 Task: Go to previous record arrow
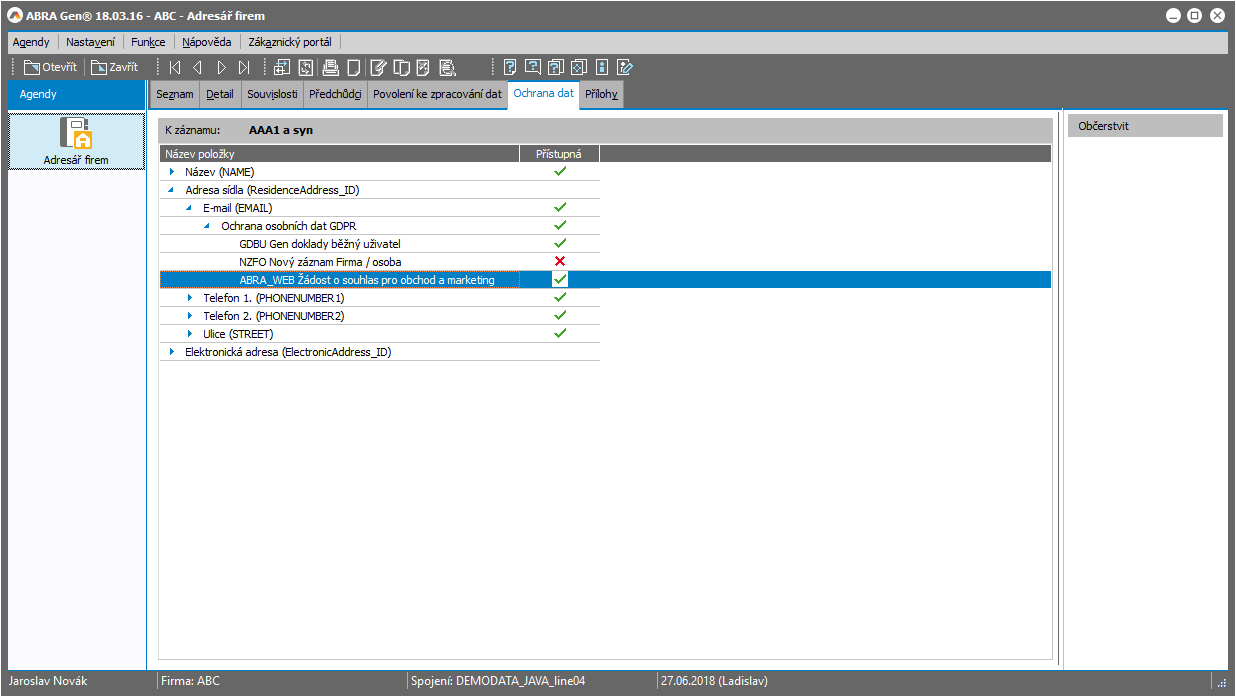[197, 68]
